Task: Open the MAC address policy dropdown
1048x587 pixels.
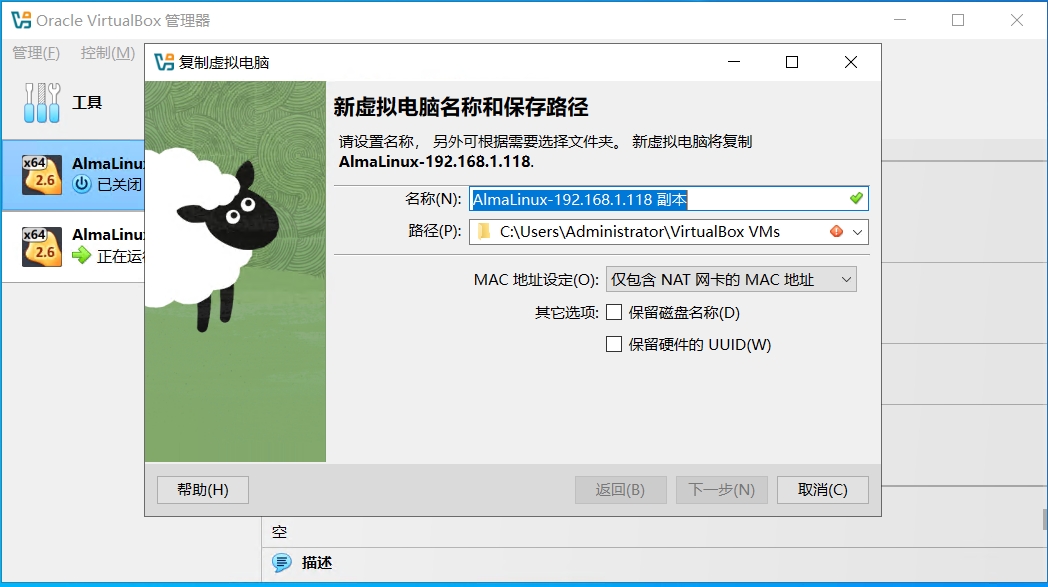Action: 731,279
